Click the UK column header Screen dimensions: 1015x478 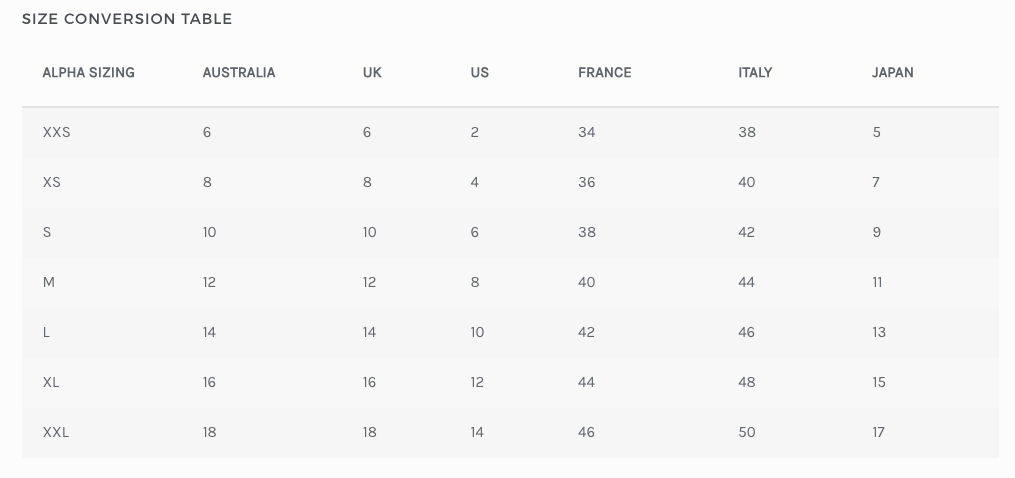pyautogui.click(x=372, y=73)
